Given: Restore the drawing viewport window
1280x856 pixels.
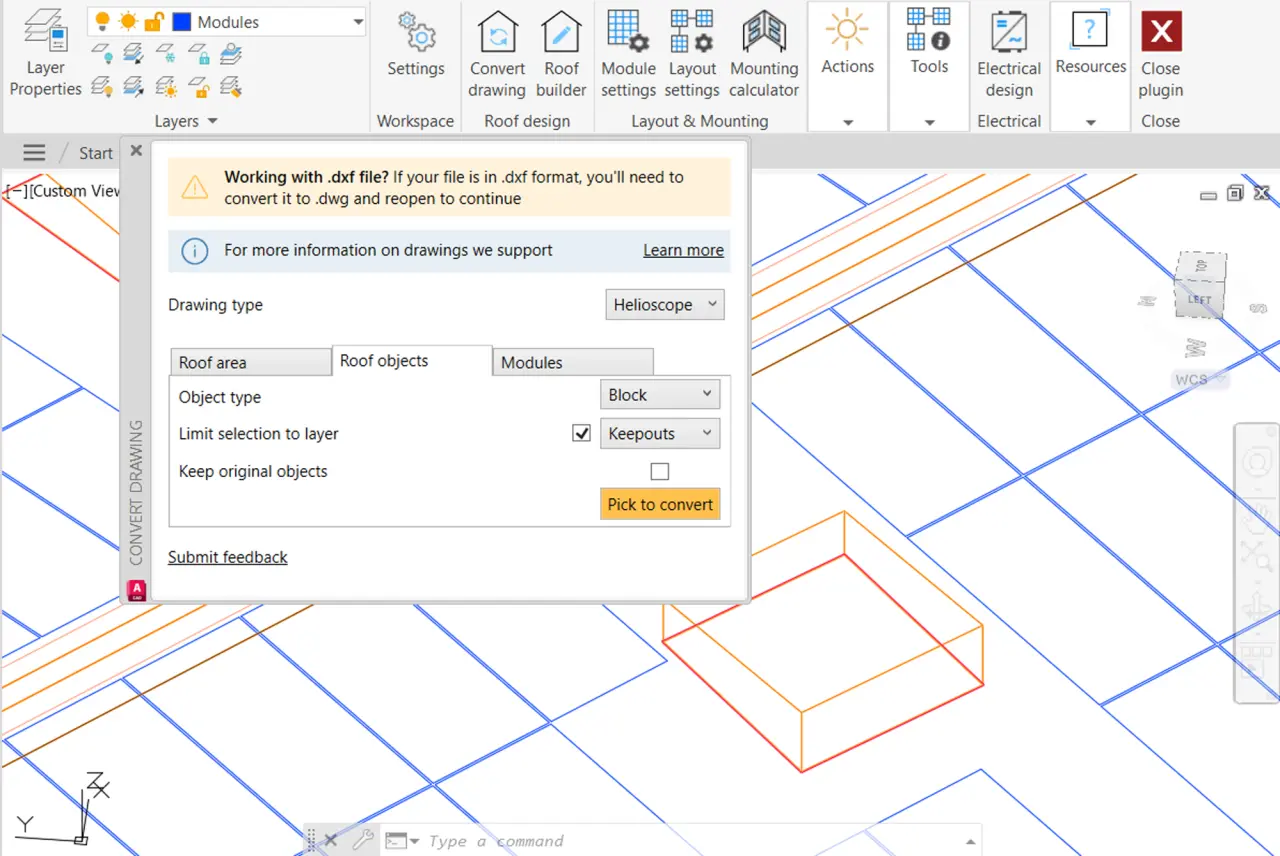Looking at the screenshot, I should point(1235,193).
